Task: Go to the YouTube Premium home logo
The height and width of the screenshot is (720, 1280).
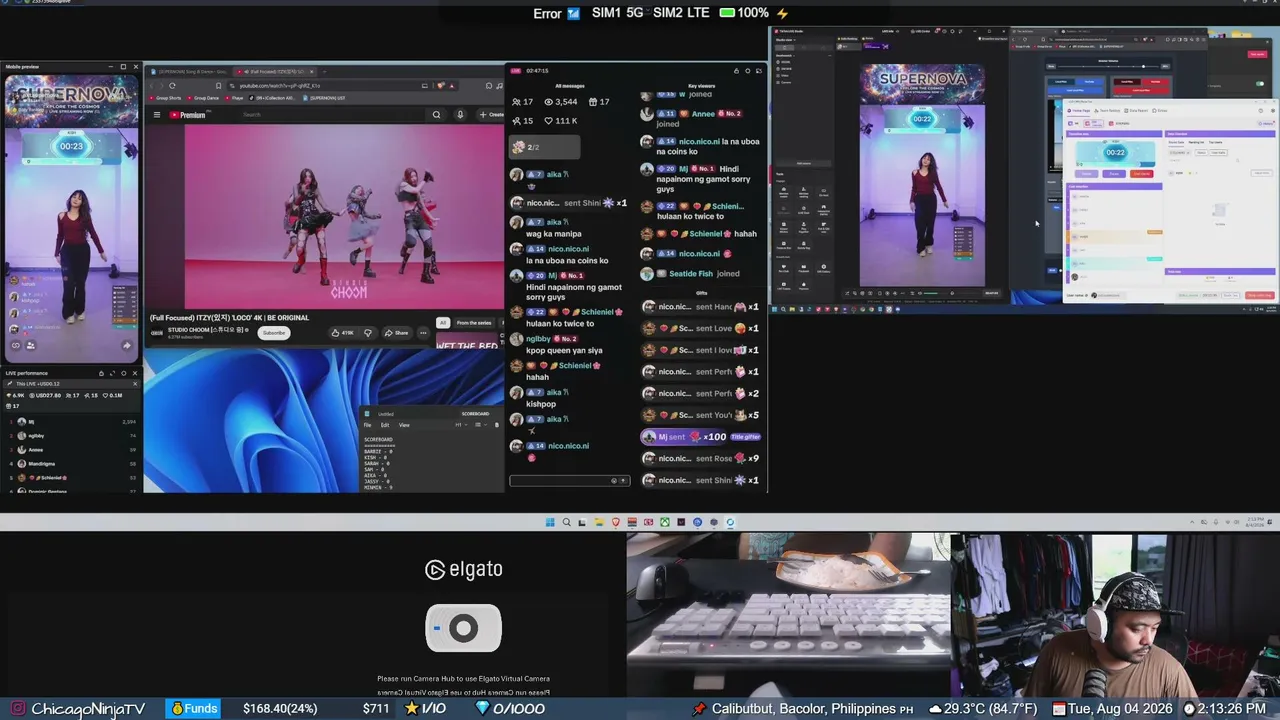Action: coord(187,115)
